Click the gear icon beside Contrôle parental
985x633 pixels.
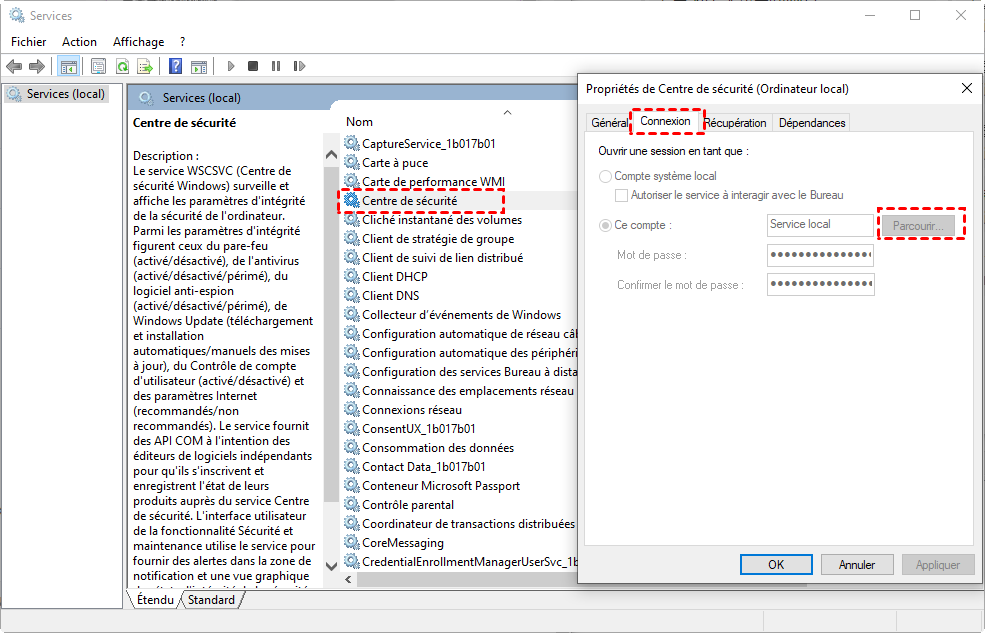[x=352, y=504]
